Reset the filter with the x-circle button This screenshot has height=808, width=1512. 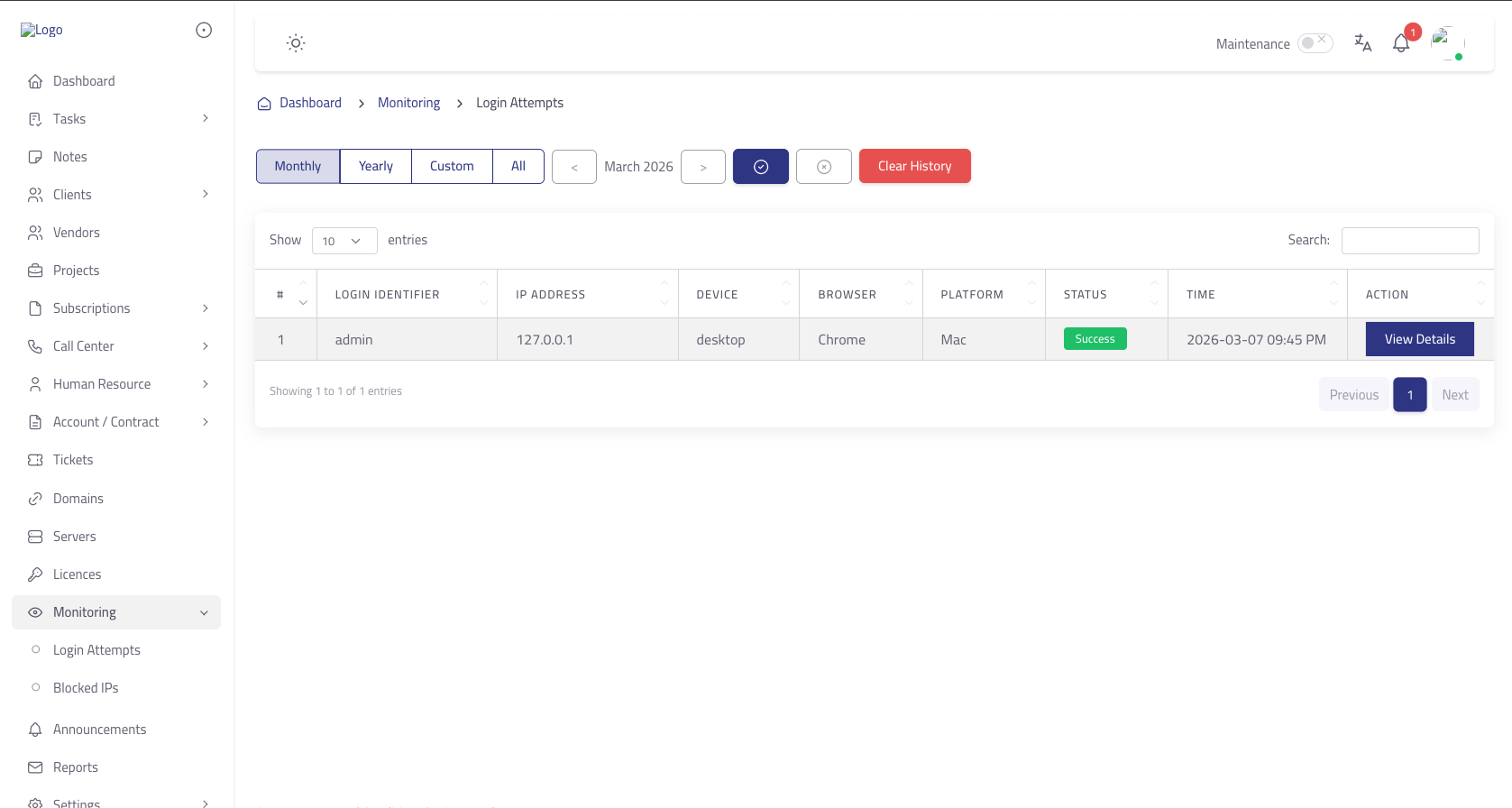824,167
